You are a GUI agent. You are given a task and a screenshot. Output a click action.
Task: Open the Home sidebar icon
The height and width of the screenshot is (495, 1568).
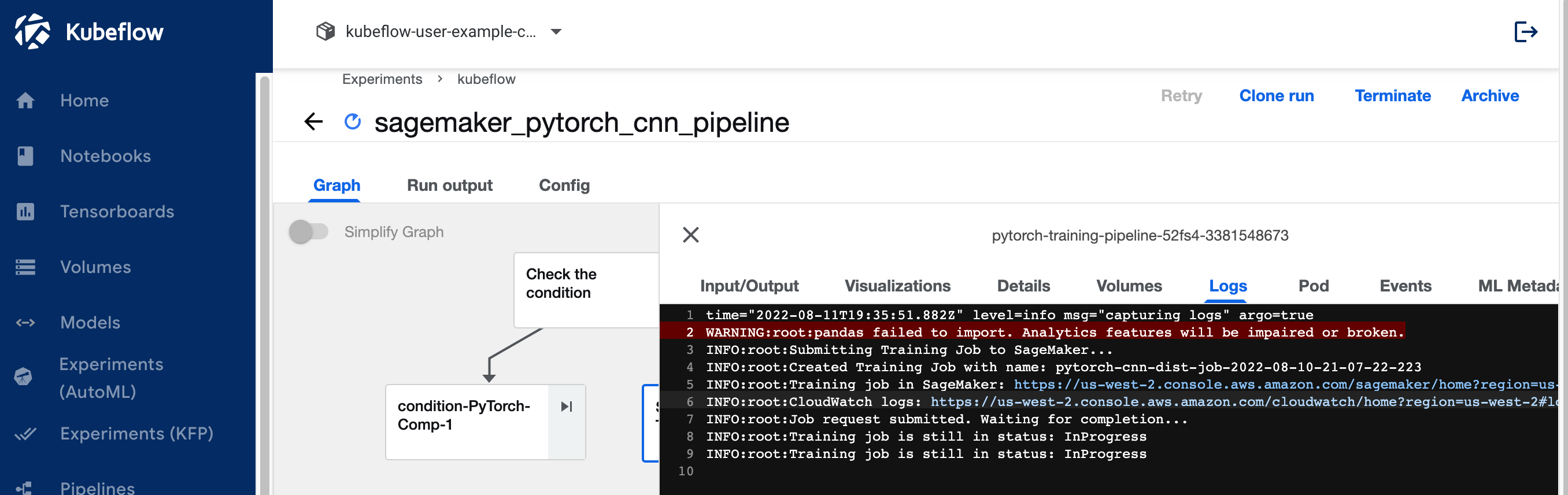(25, 101)
